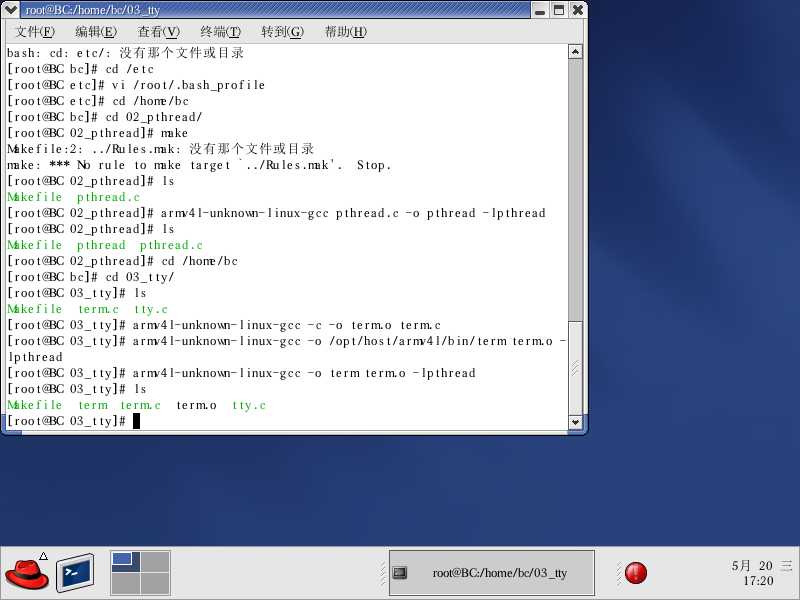Screen dimensions: 800x600
Task: Click the 'vi /root/.bash_profile' command line
Action: coord(136,85)
